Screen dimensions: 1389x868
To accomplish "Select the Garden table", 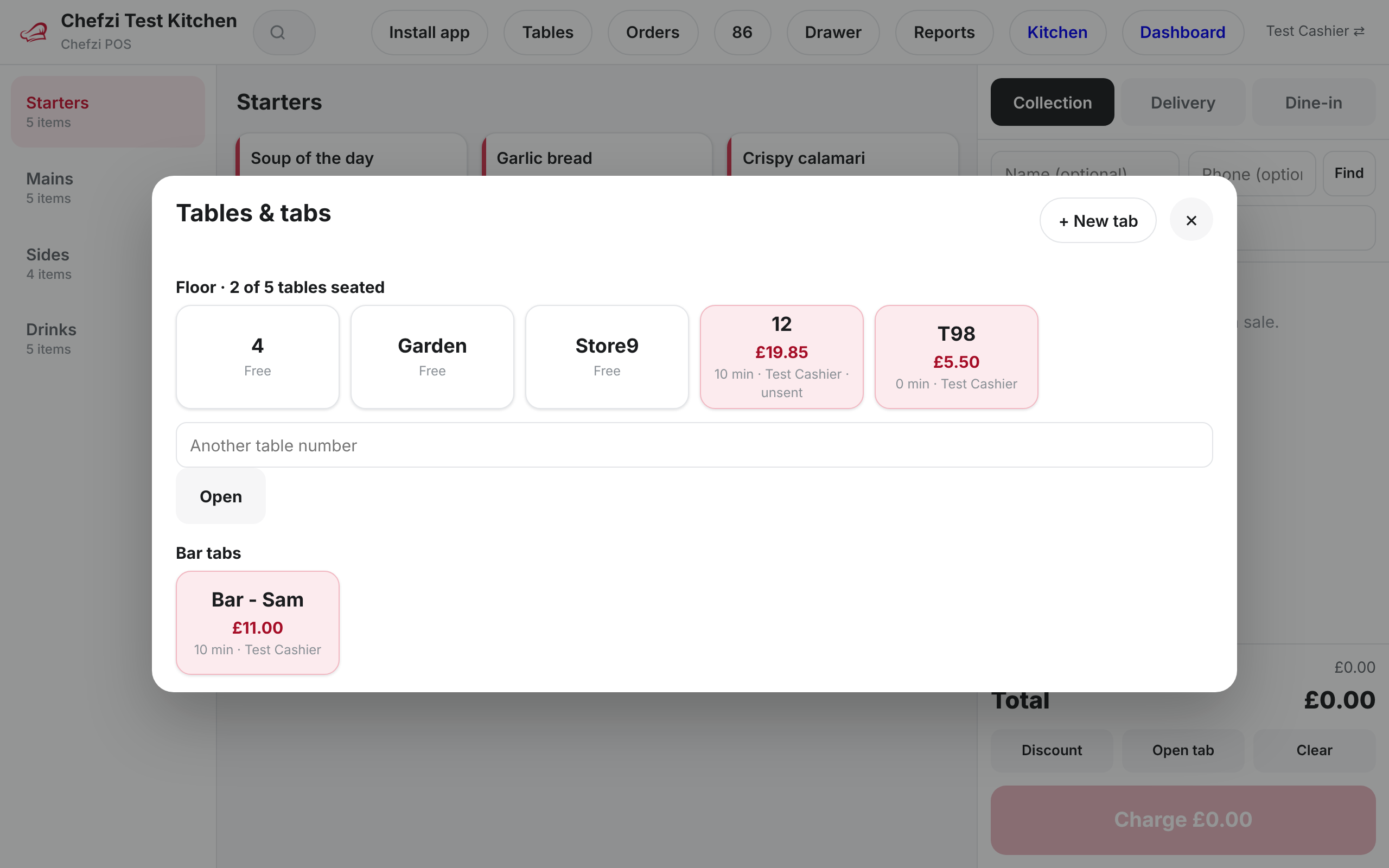I will click(432, 357).
